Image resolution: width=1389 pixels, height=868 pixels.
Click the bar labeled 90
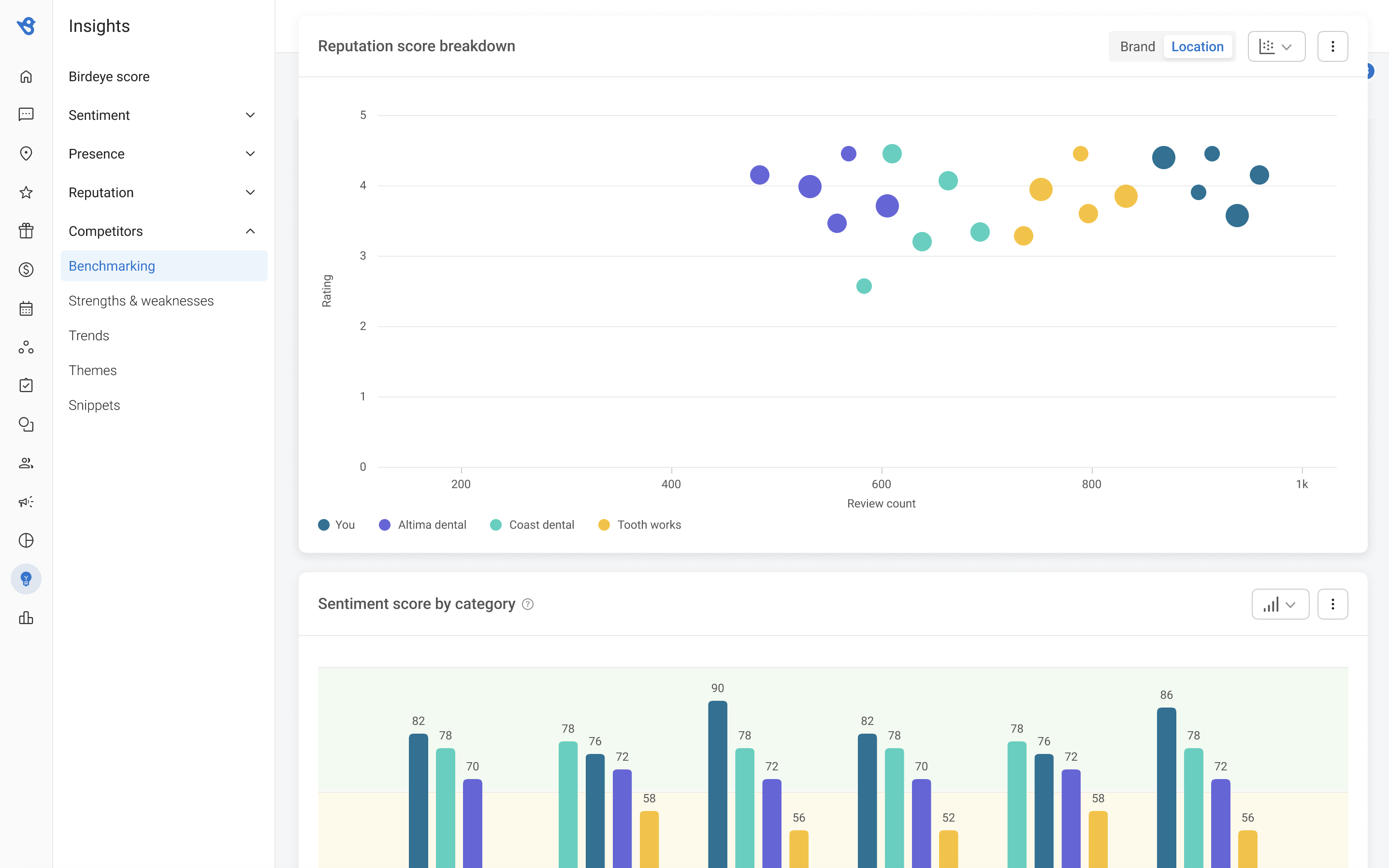tap(718, 784)
